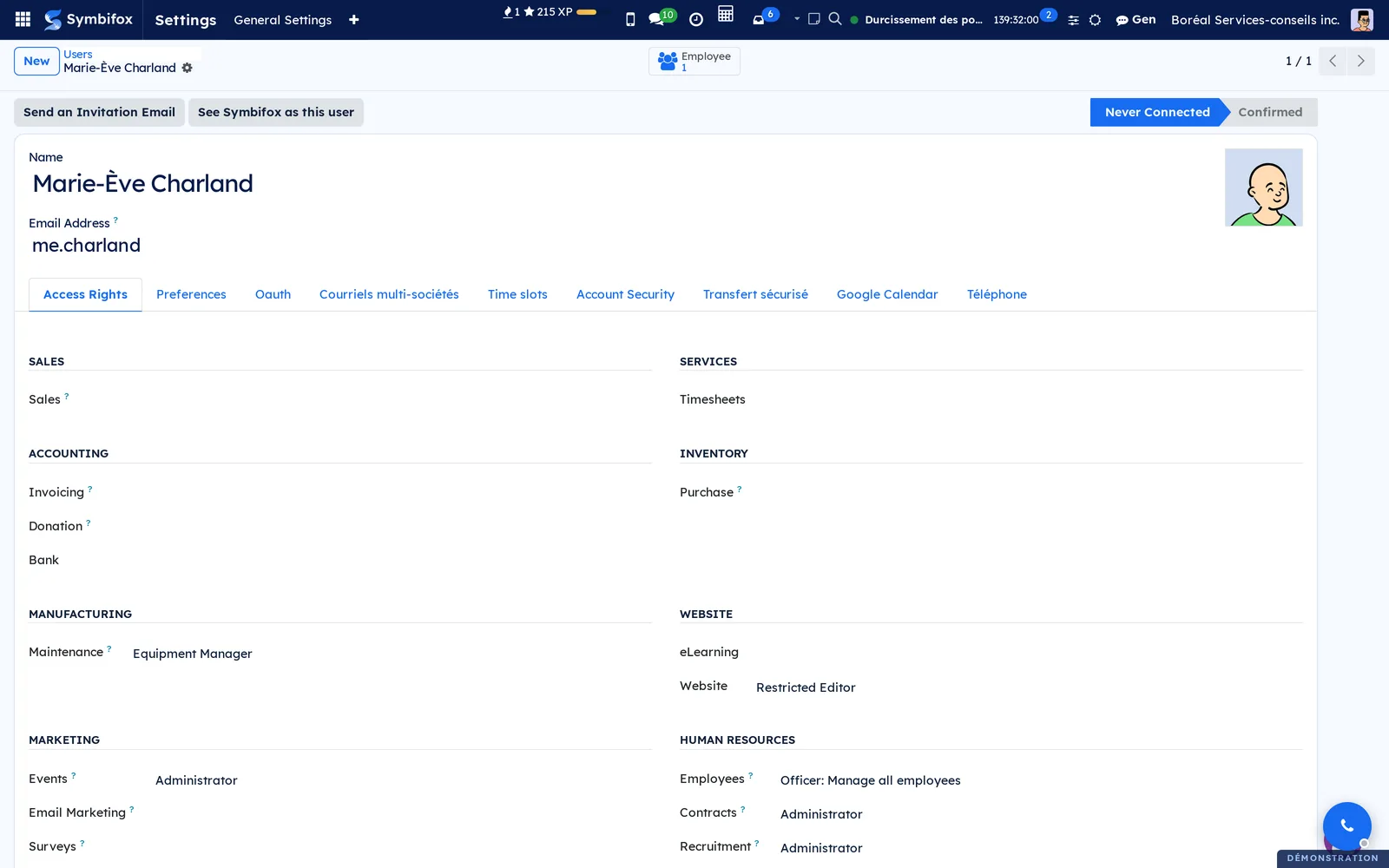Image resolution: width=1389 pixels, height=868 pixels.
Task: Click the user avatar in top bar
Action: [1361, 20]
